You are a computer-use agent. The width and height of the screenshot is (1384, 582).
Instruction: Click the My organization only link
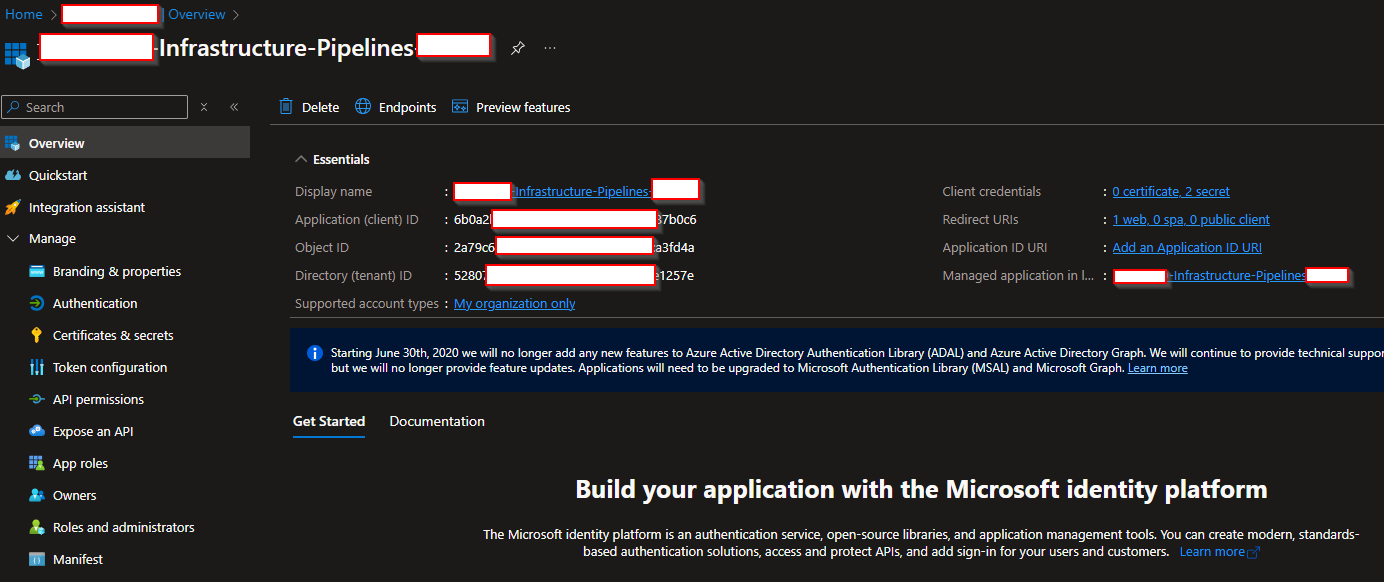click(x=514, y=303)
